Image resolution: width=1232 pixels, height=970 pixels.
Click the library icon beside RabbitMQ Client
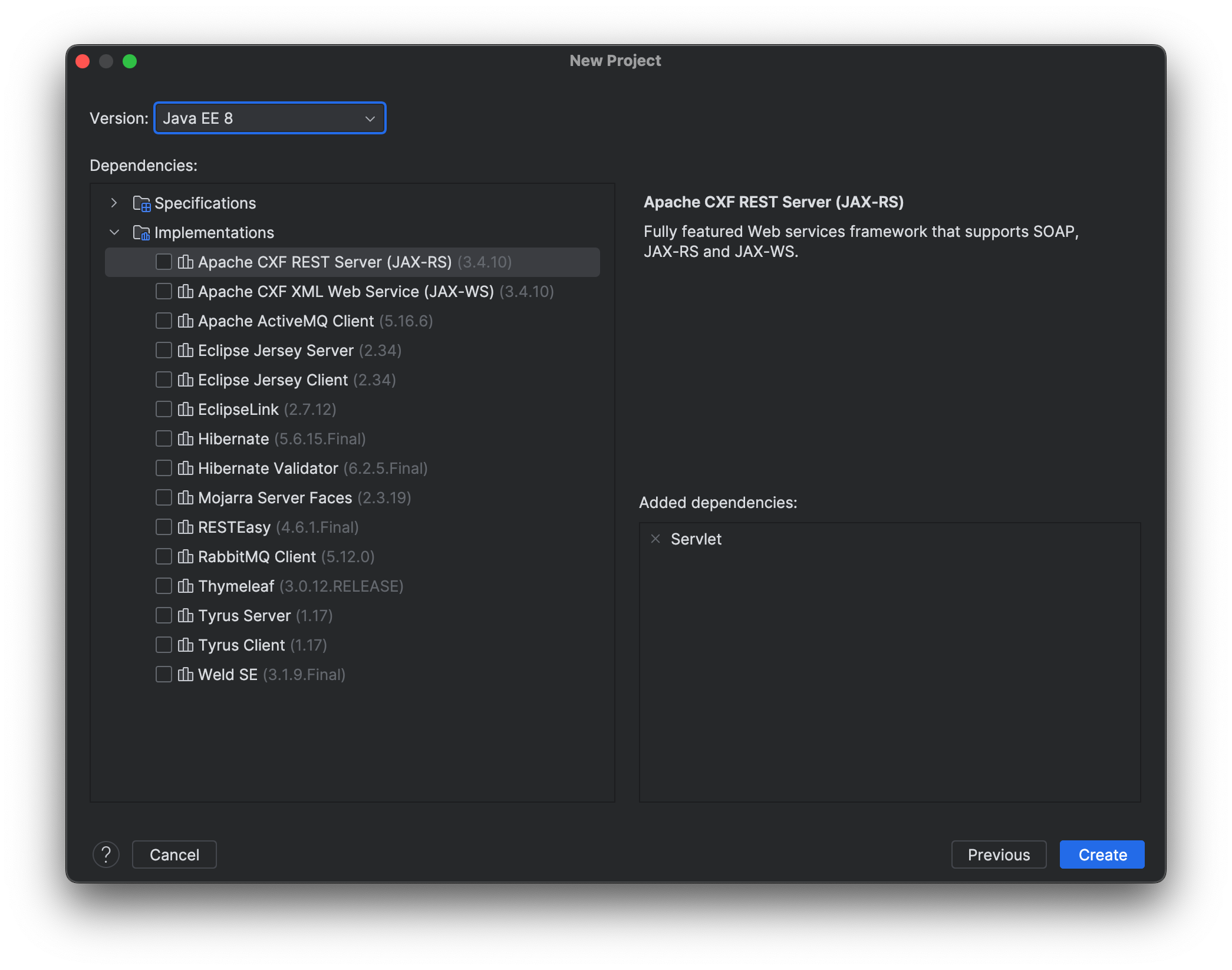click(x=185, y=556)
